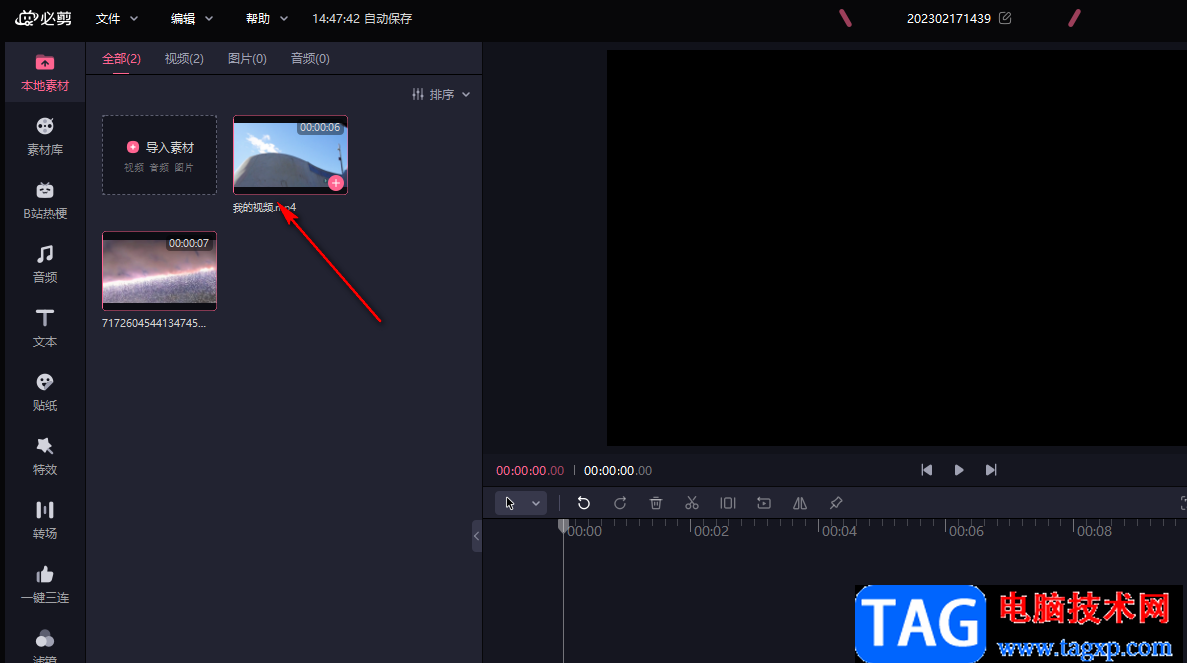Open the 贴纸 stickers panel
This screenshot has height=663, width=1187.
pyautogui.click(x=45, y=392)
